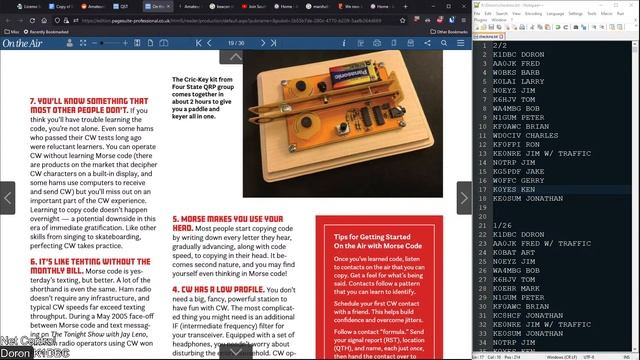This screenshot has height=360, width=640.
Task: Open the Notepad++ Settings menu
Action: point(576,13)
